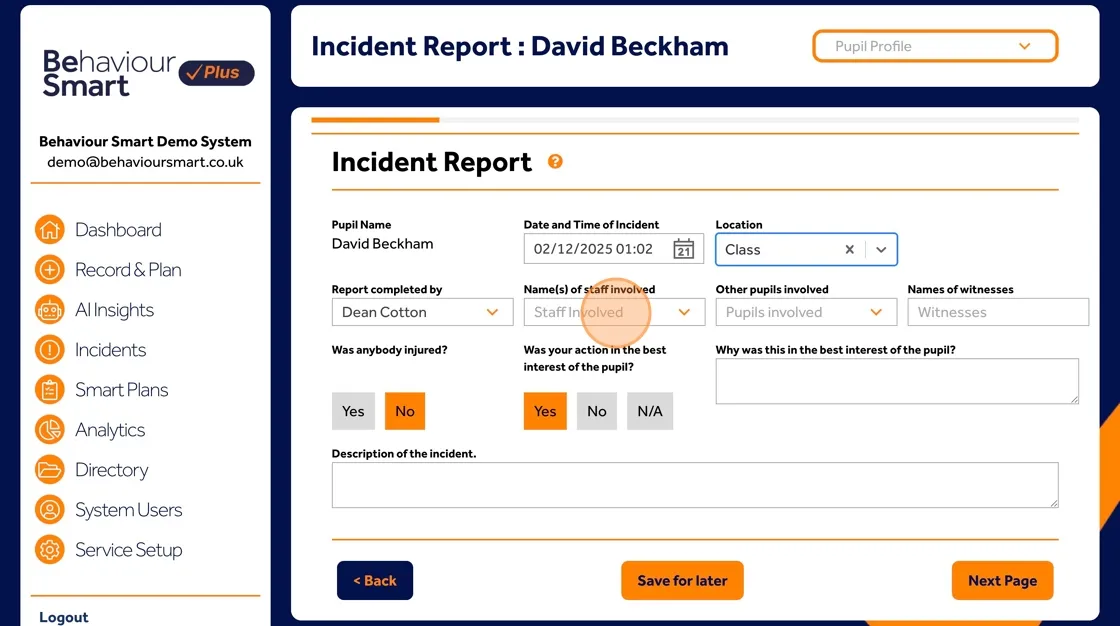Click the Logout link
The height and width of the screenshot is (626, 1120).
(x=63, y=616)
